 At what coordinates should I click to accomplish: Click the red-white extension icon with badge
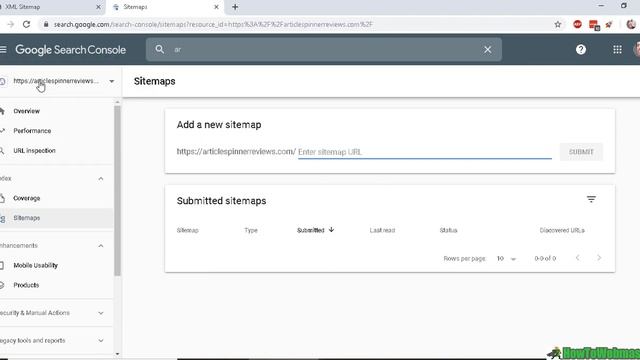click(x=594, y=25)
